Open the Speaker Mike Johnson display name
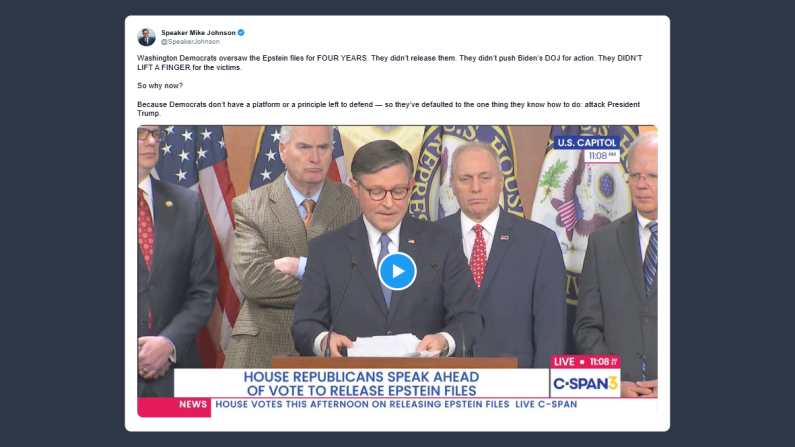The image size is (795, 447). 197,32
